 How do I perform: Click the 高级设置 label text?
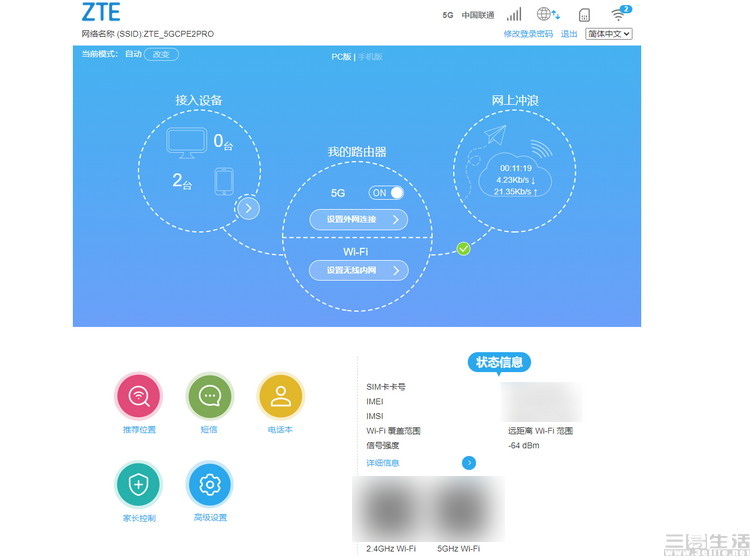tap(210, 517)
